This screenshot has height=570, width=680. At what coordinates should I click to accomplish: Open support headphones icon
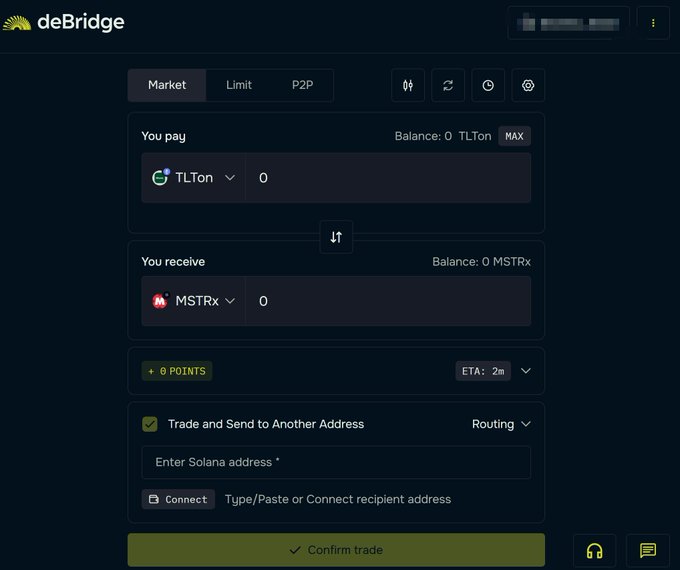tap(595, 551)
